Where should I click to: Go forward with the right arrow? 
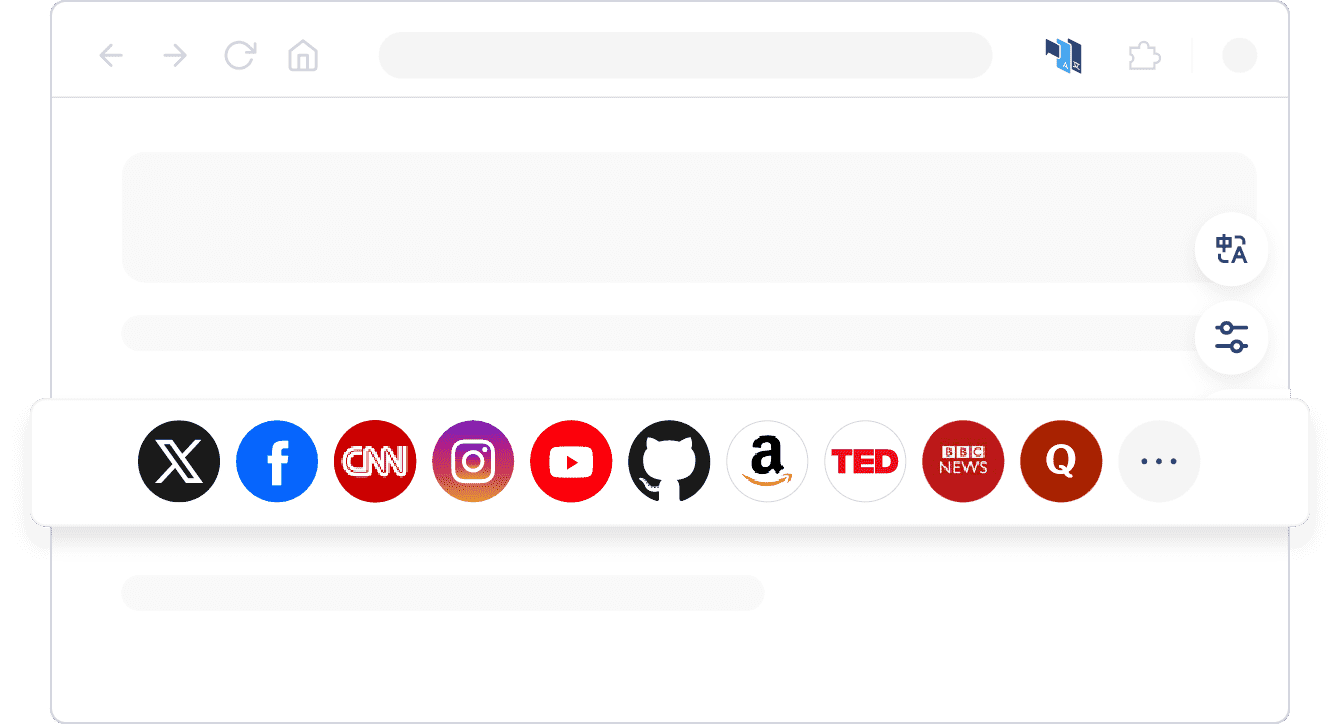tap(175, 56)
